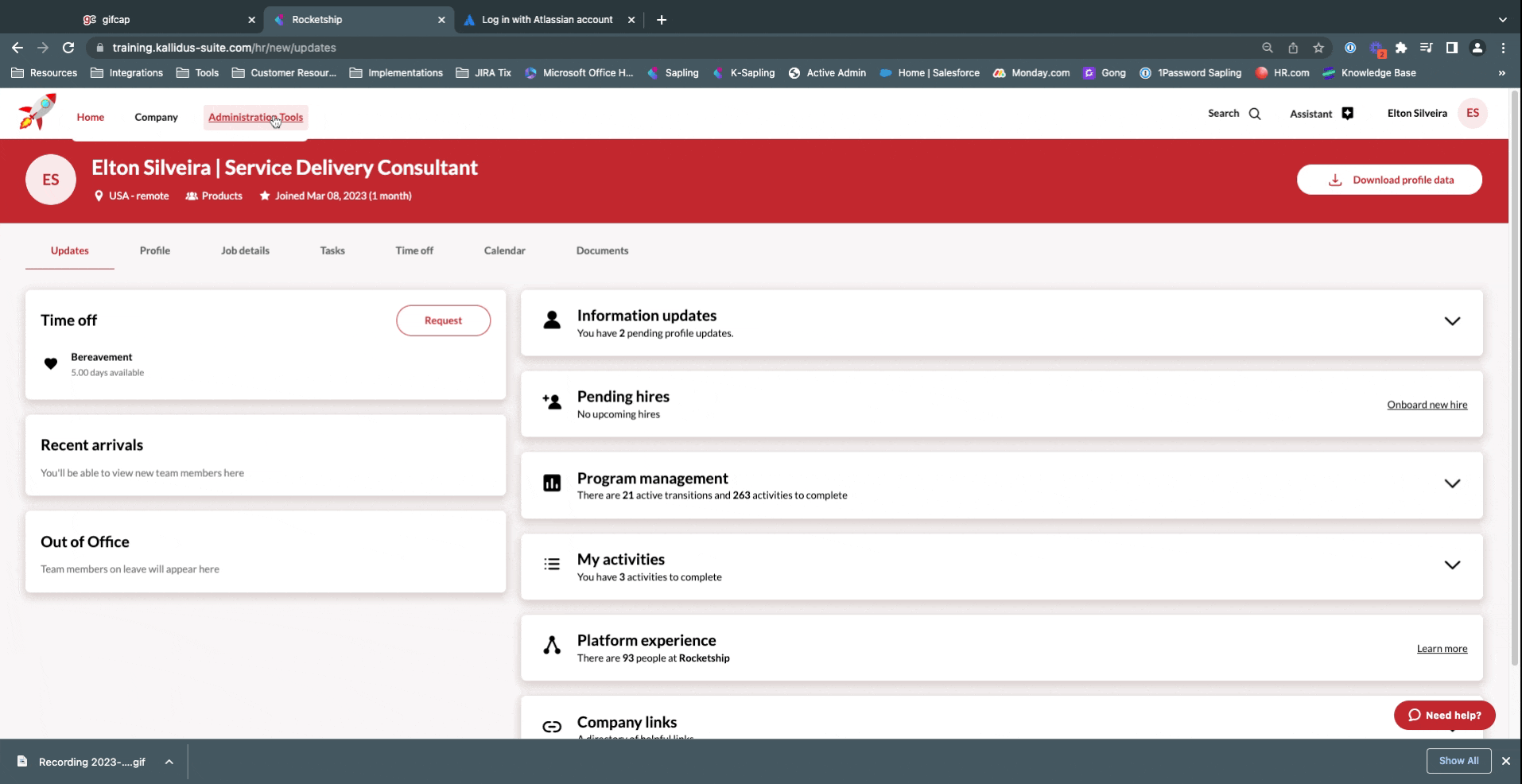Switch to the Time off tab
1522x784 pixels.
click(414, 250)
